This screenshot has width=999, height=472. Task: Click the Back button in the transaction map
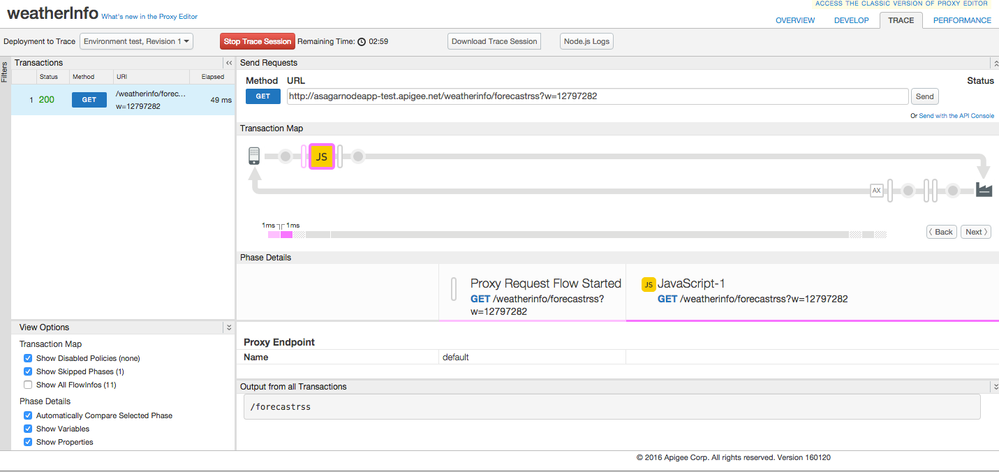coord(942,232)
